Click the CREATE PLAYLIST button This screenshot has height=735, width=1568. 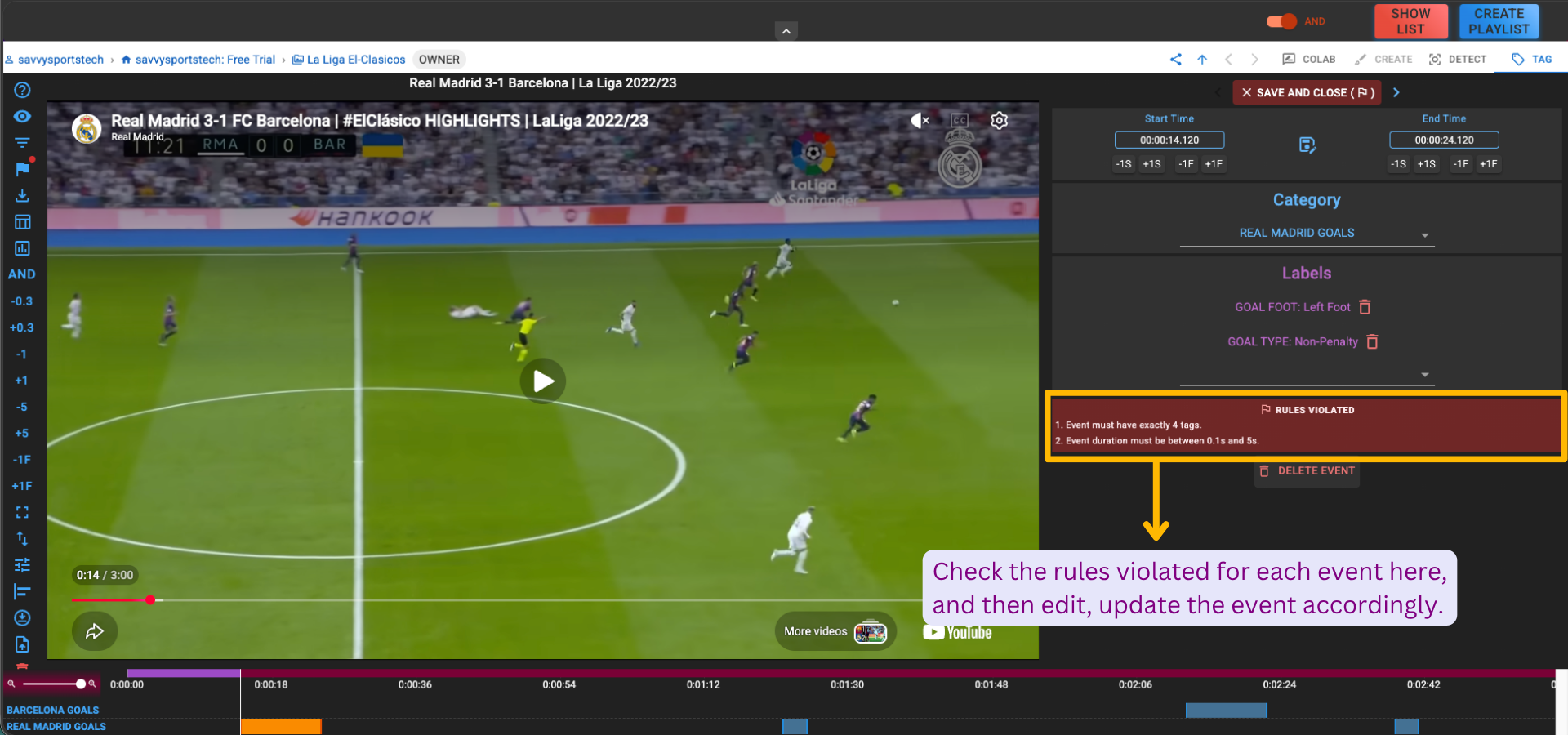click(x=1499, y=21)
